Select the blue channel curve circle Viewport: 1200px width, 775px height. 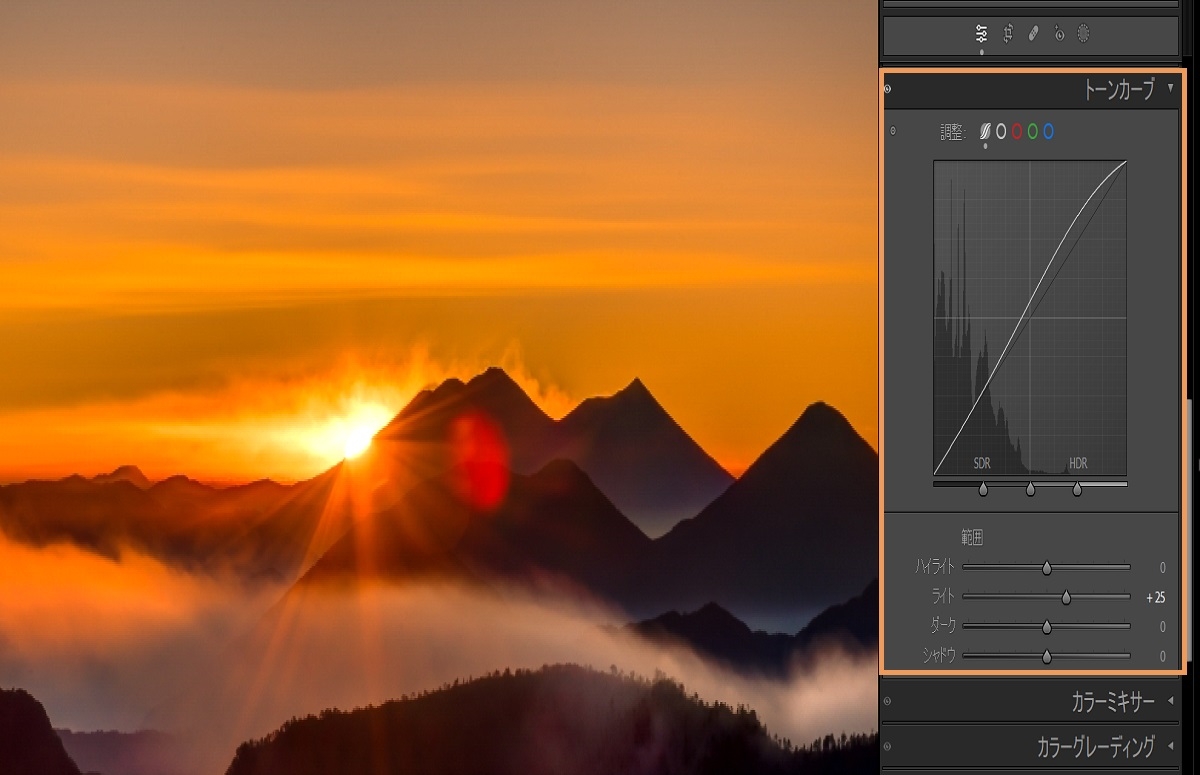point(1048,132)
